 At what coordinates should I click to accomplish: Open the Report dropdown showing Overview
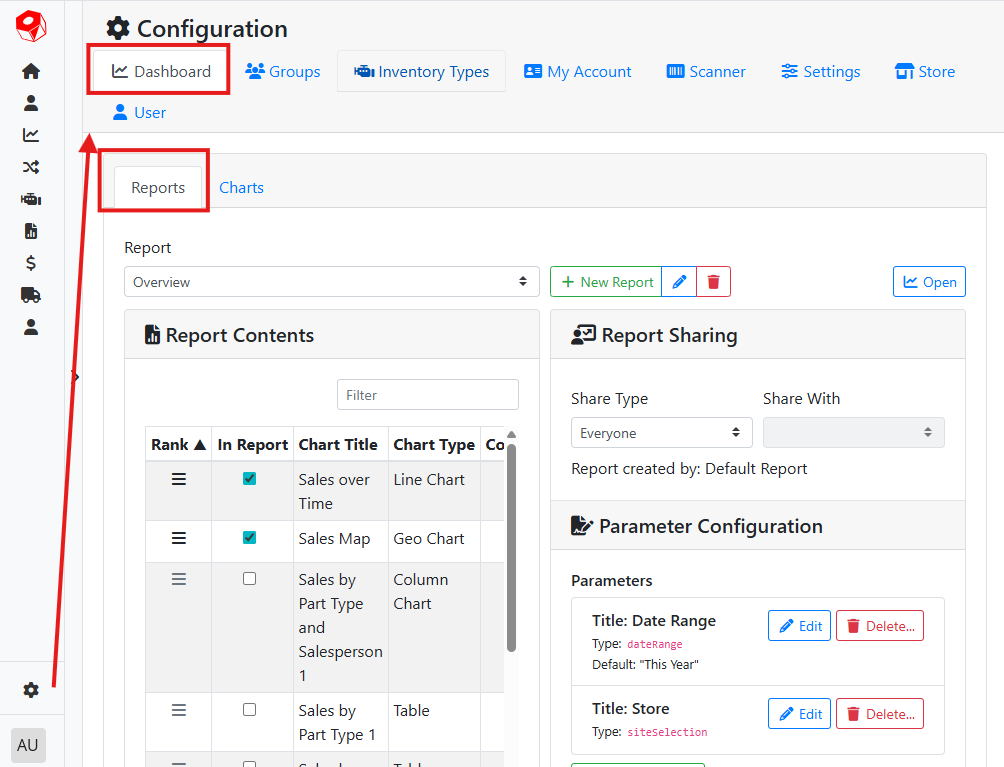pos(331,282)
